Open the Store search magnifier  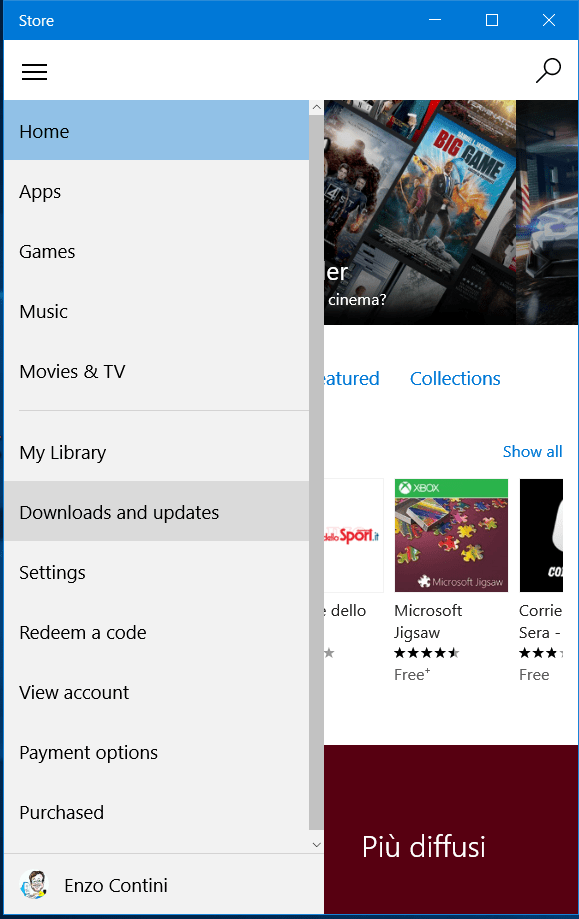coord(549,71)
